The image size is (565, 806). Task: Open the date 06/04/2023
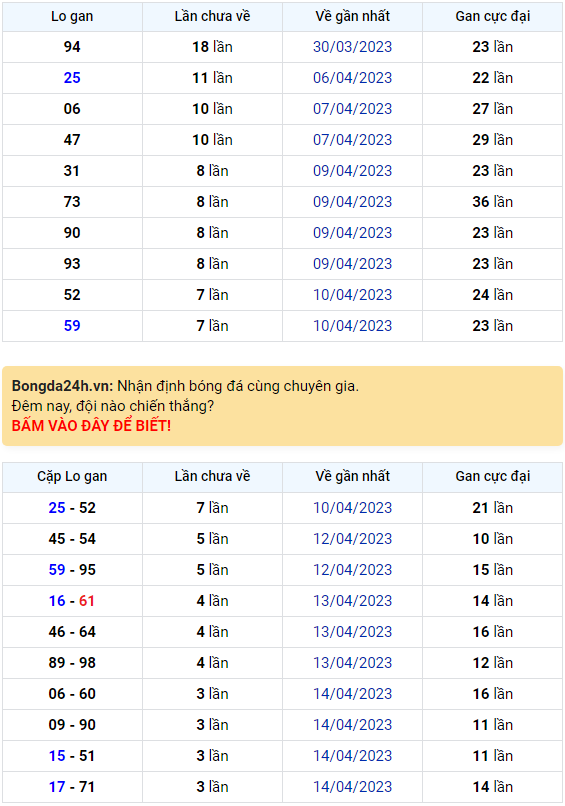[x=353, y=78]
